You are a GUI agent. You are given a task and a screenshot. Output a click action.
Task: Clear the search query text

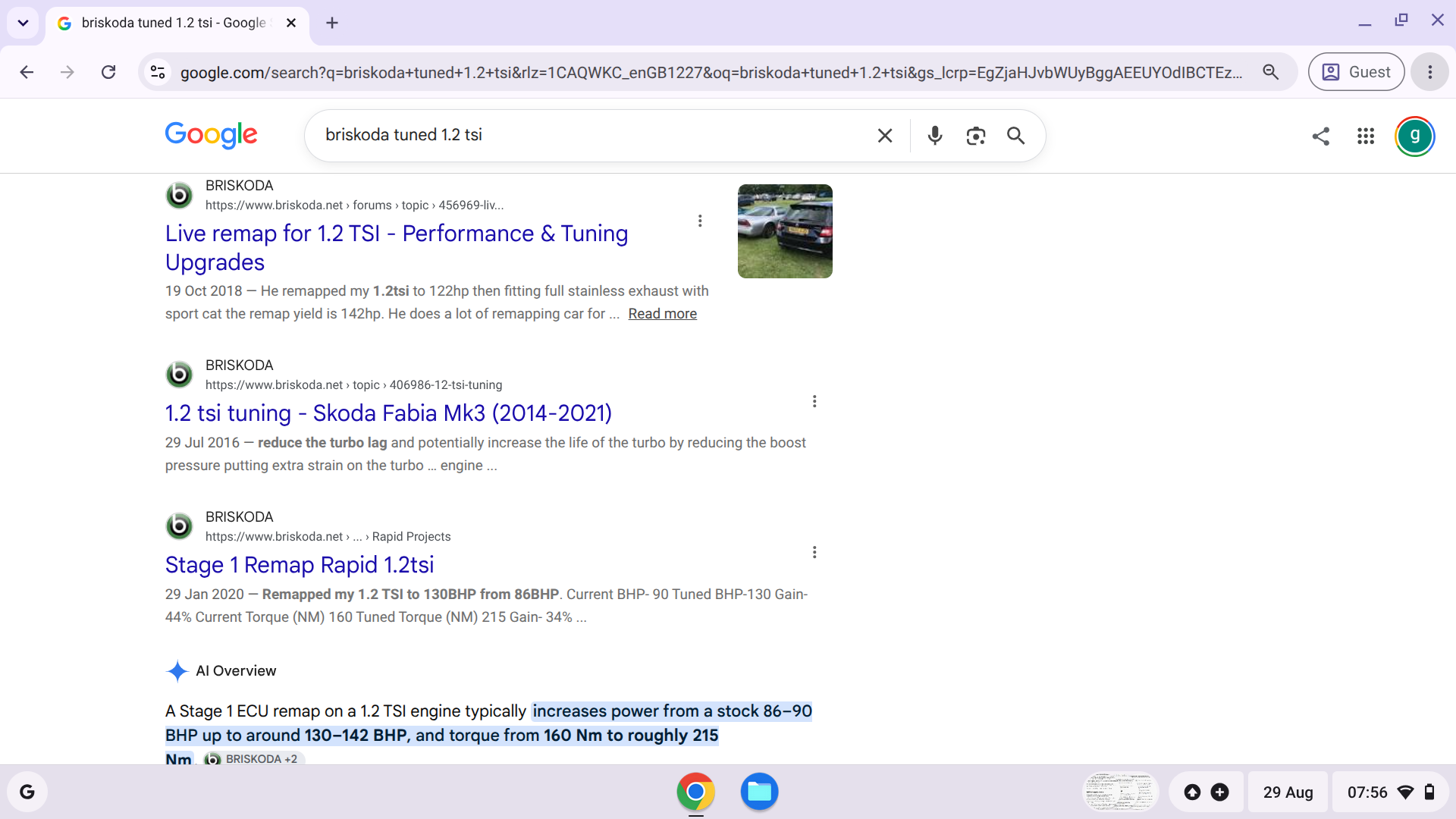coord(885,136)
